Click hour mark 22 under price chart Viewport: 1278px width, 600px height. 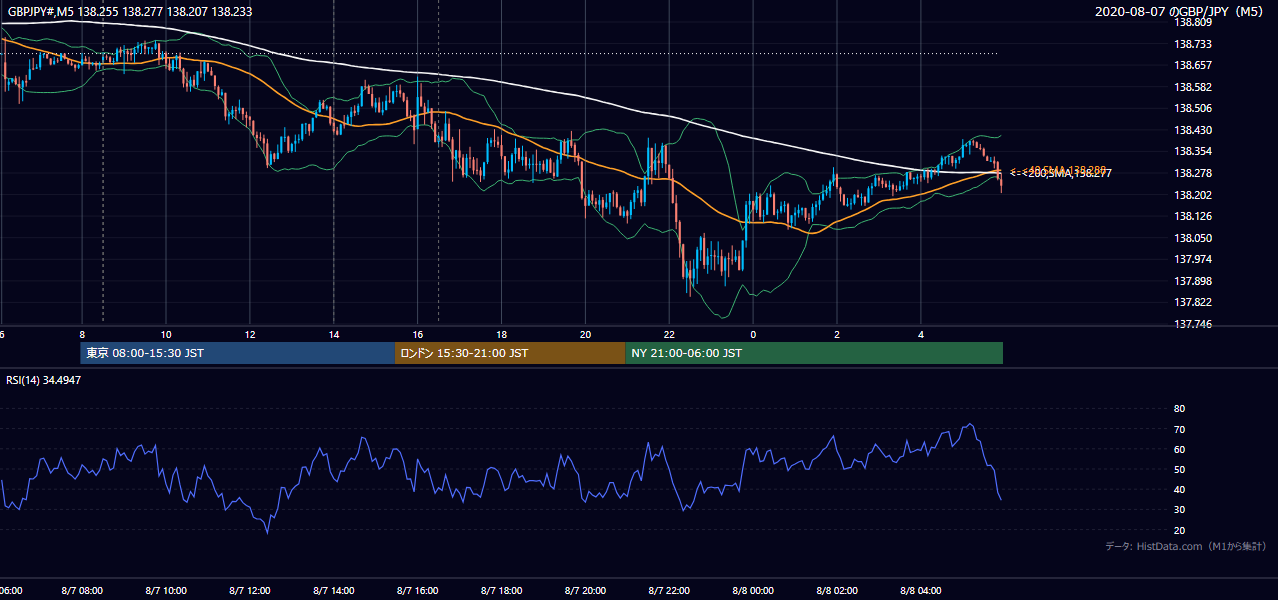coord(670,335)
